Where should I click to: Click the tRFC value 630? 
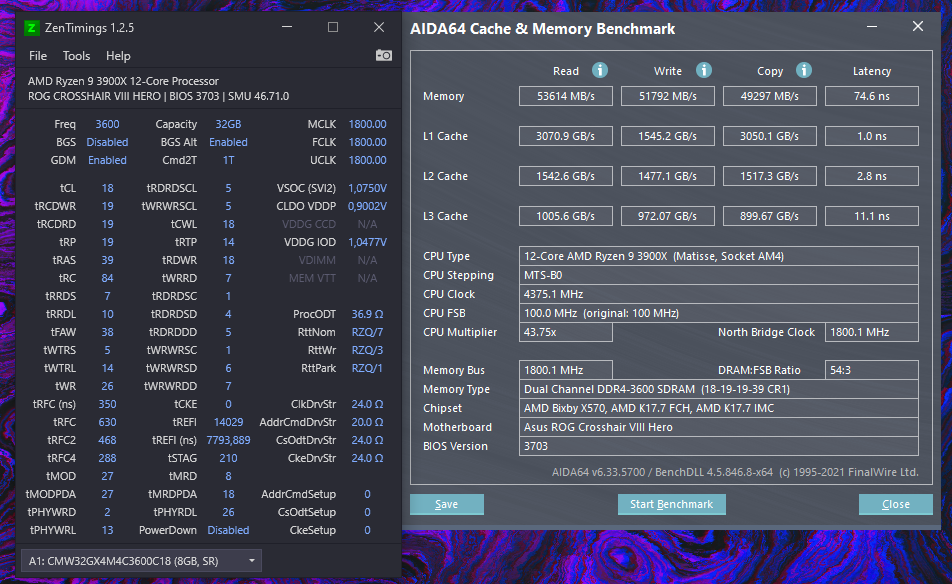point(107,422)
